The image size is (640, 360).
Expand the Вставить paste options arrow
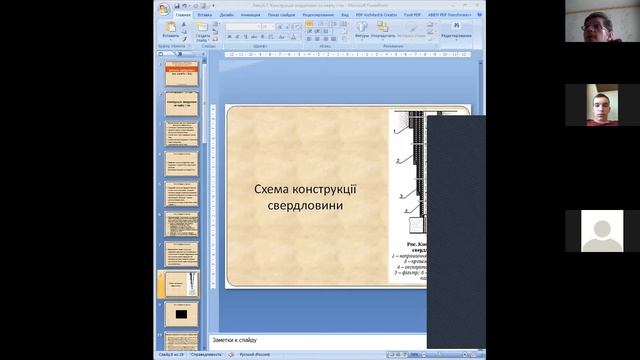pyautogui.click(x=170, y=40)
